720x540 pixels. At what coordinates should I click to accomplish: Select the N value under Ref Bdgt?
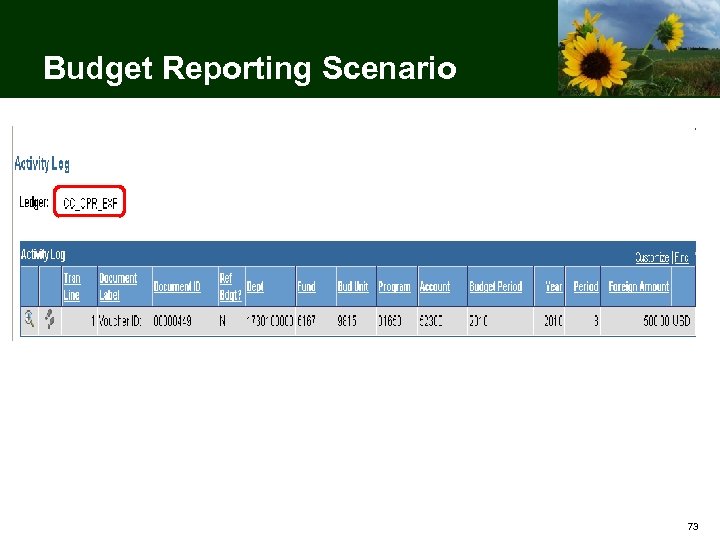(x=223, y=321)
